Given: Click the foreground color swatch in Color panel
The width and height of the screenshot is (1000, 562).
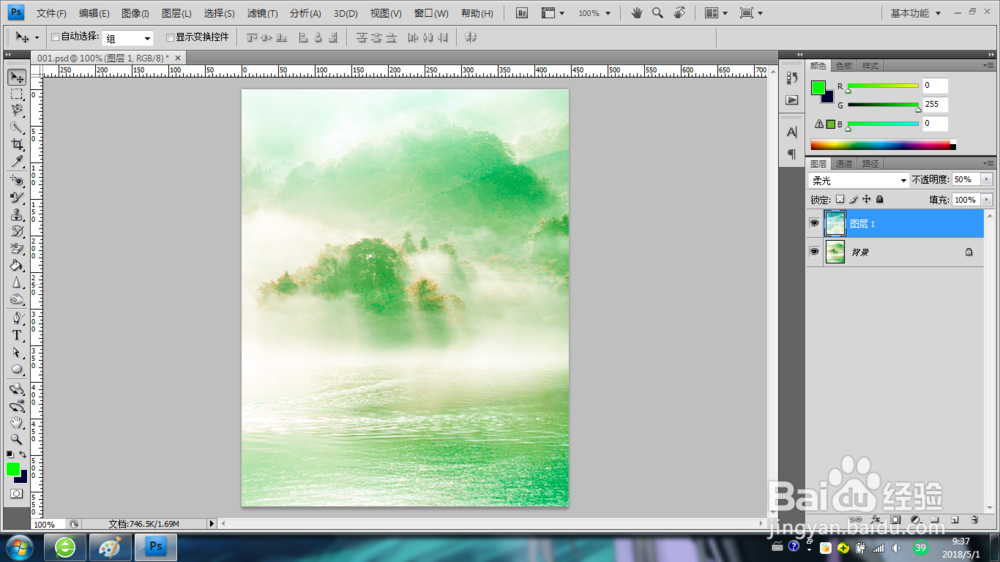Looking at the screenshot, I should 818,87.
